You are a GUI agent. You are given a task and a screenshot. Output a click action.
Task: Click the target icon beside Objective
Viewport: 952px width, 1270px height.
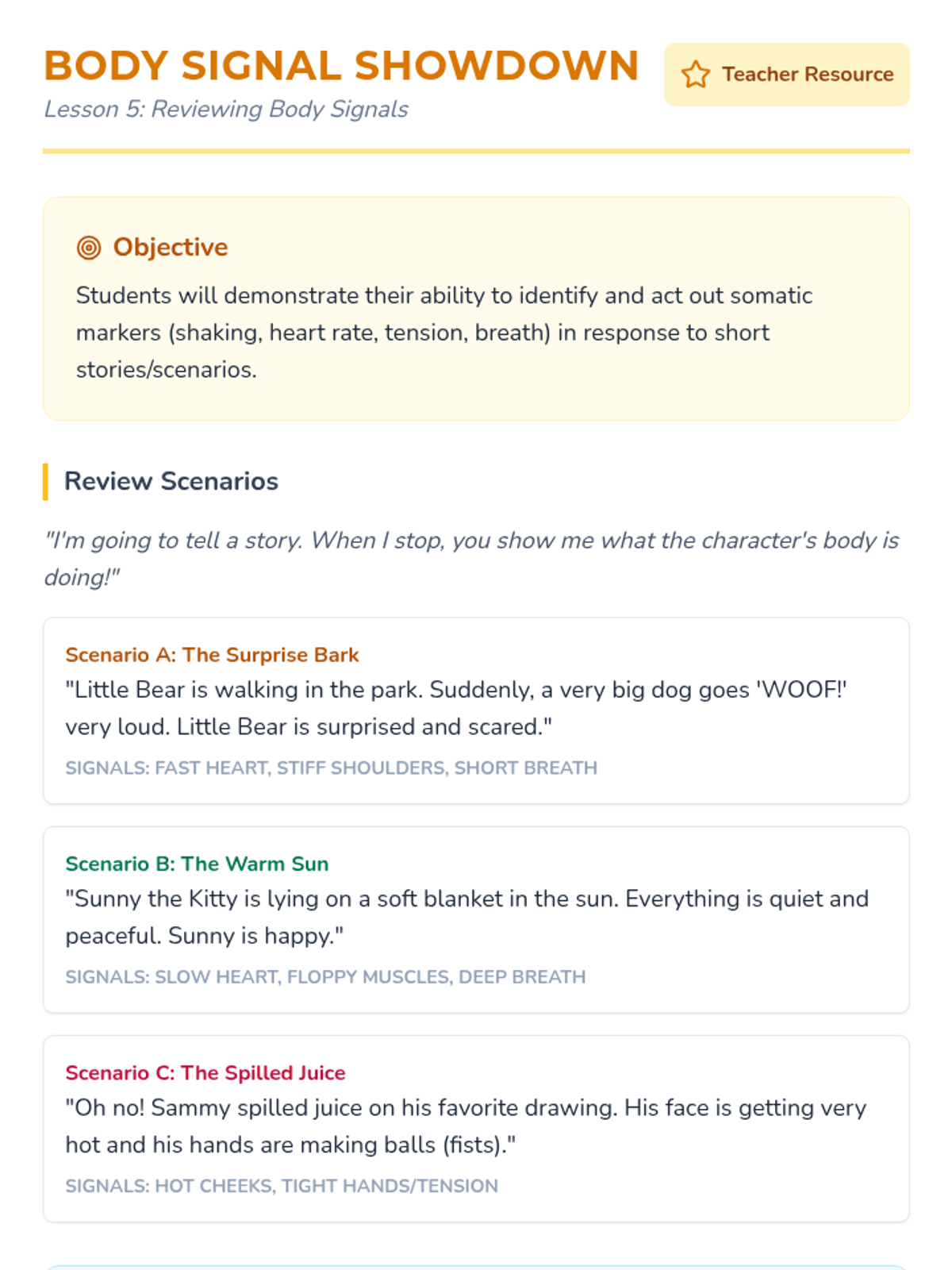(x=89, y=248)
